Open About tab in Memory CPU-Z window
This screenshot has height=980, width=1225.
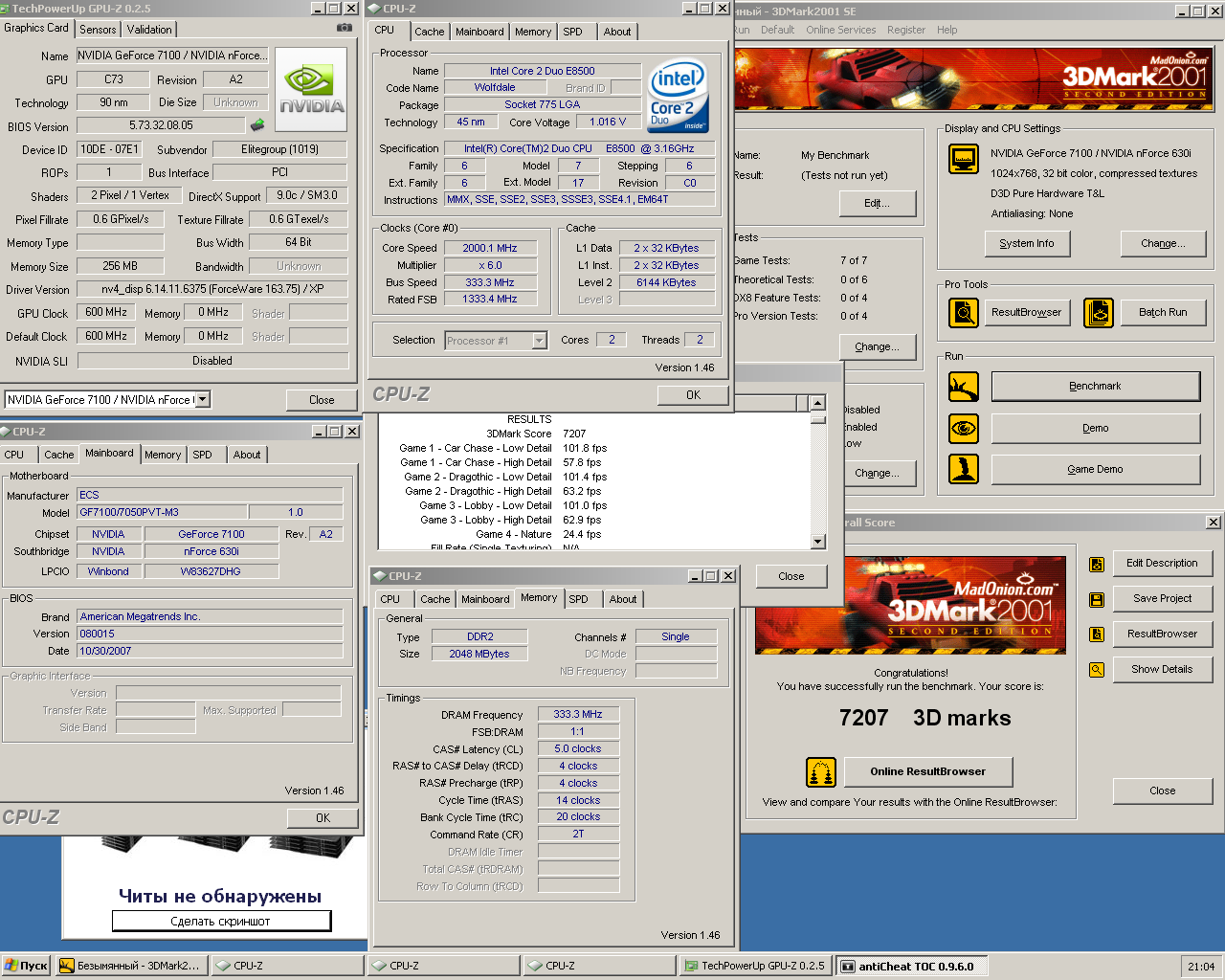(623, 599)
